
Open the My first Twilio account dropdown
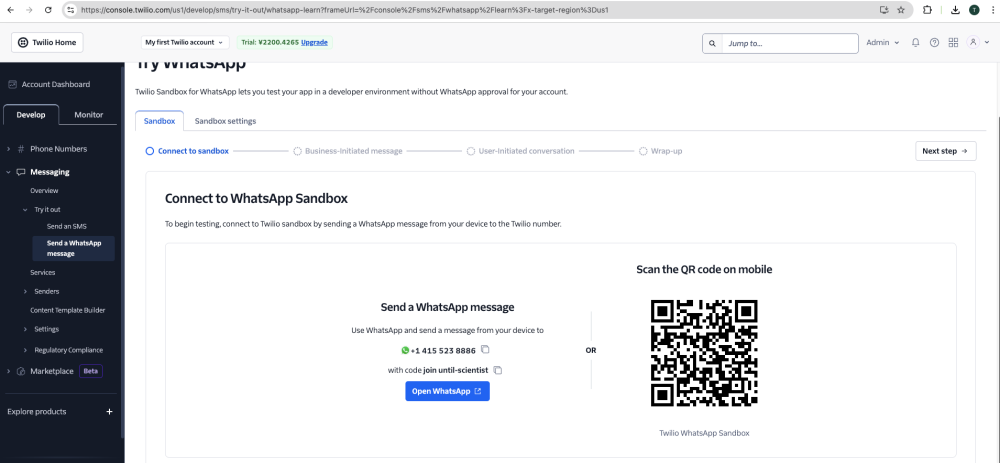[x=186, y=43]
